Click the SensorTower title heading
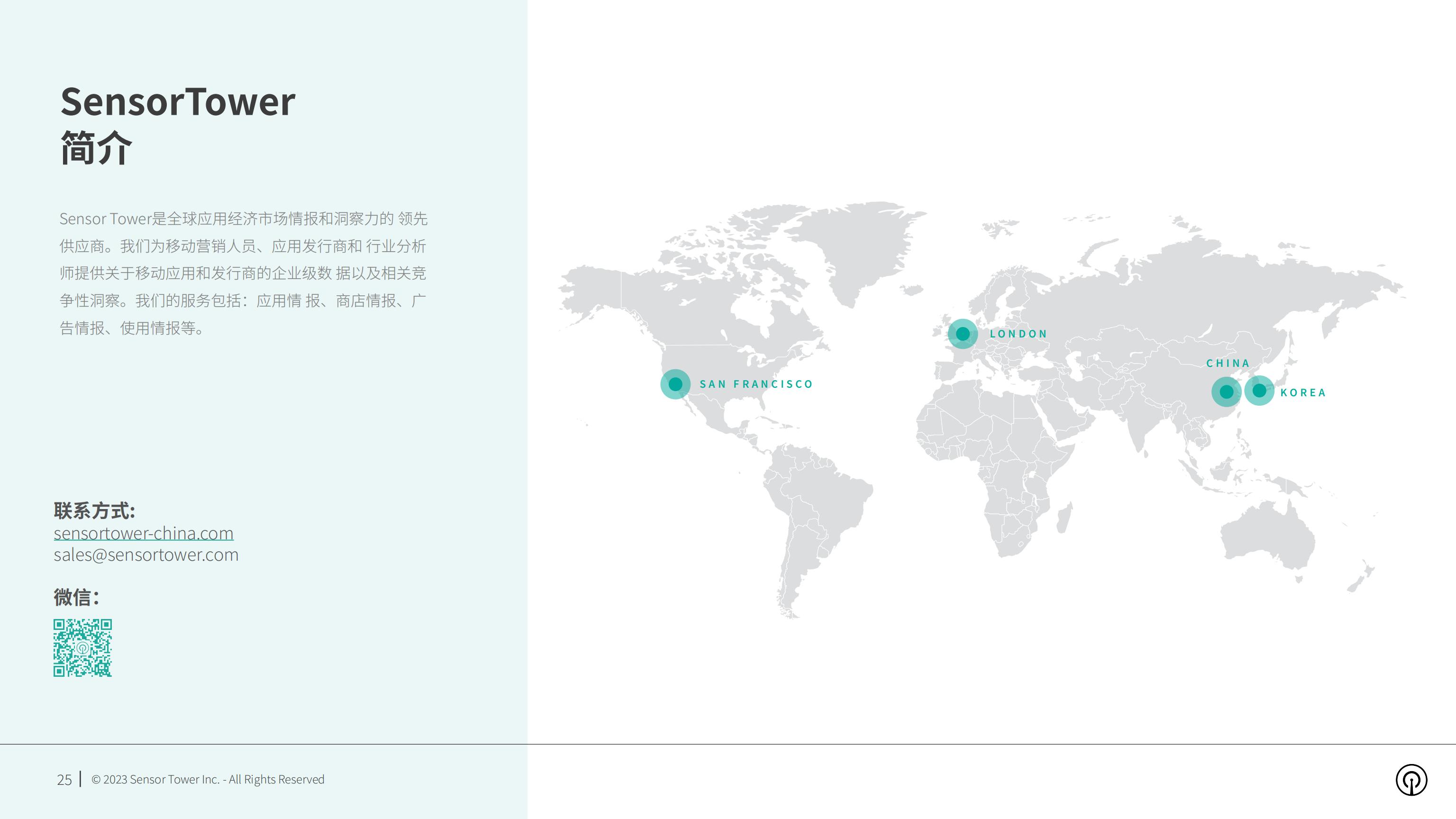This screenshot has width=1456, height=819. pyautogui.click(x=177, y=102)
